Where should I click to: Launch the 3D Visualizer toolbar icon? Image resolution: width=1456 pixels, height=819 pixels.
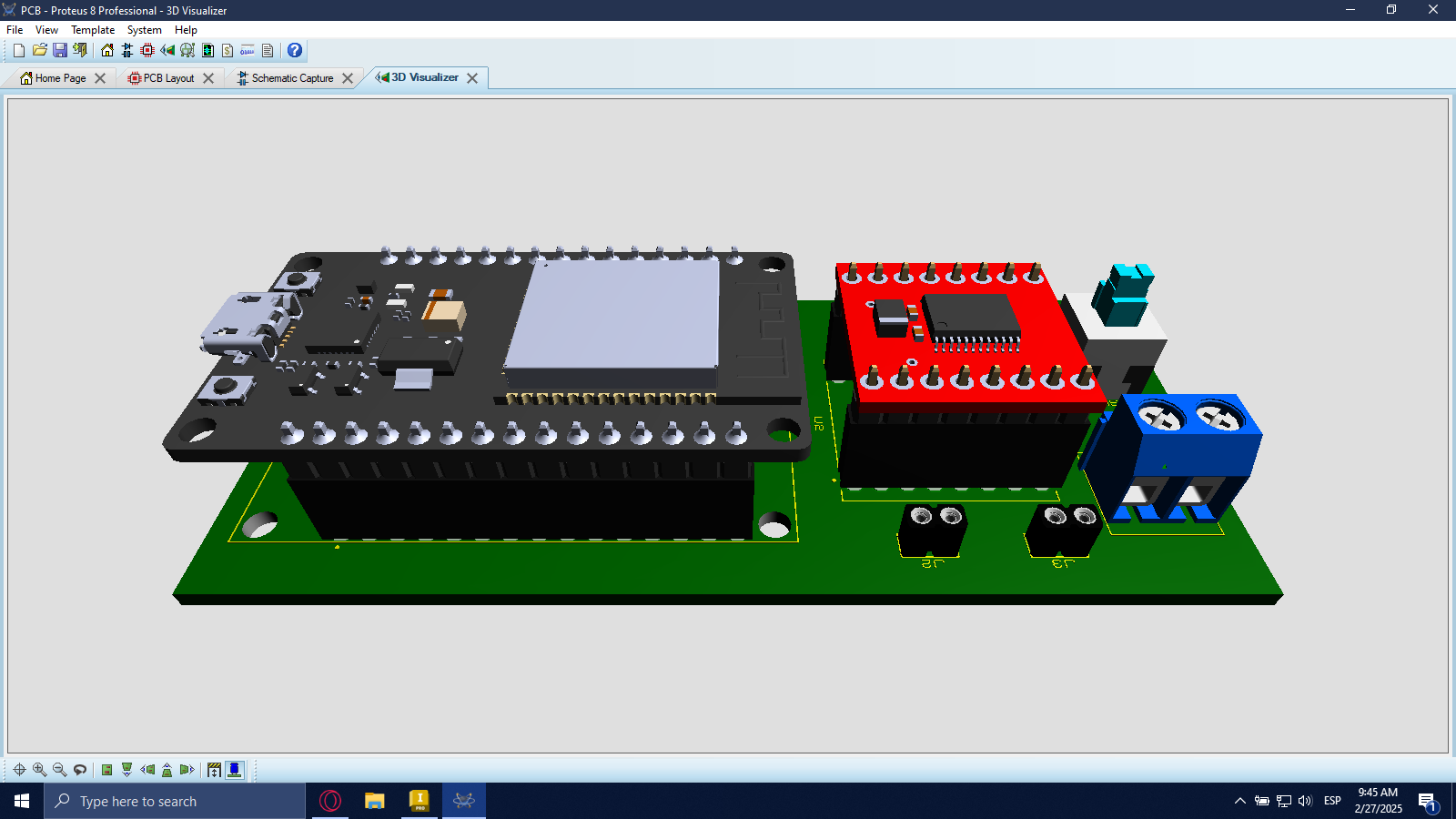167,51
